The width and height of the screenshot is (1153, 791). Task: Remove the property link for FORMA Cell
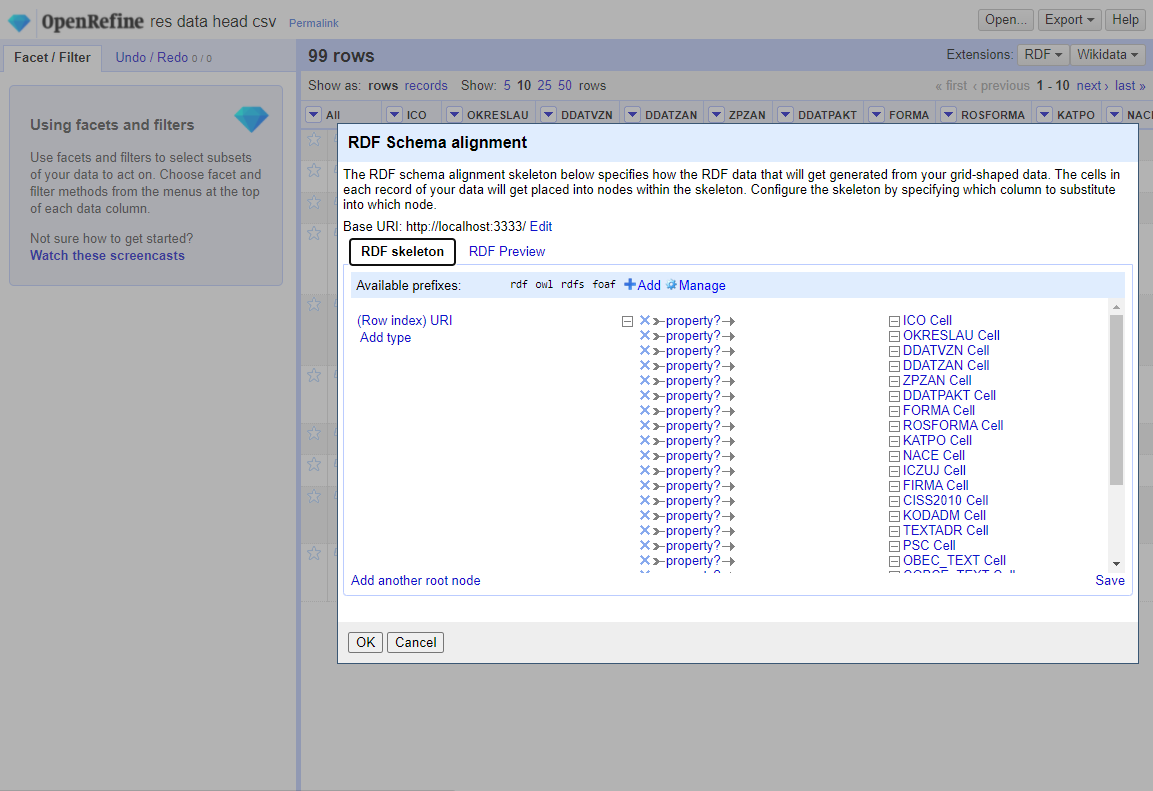tap(645, 410)
